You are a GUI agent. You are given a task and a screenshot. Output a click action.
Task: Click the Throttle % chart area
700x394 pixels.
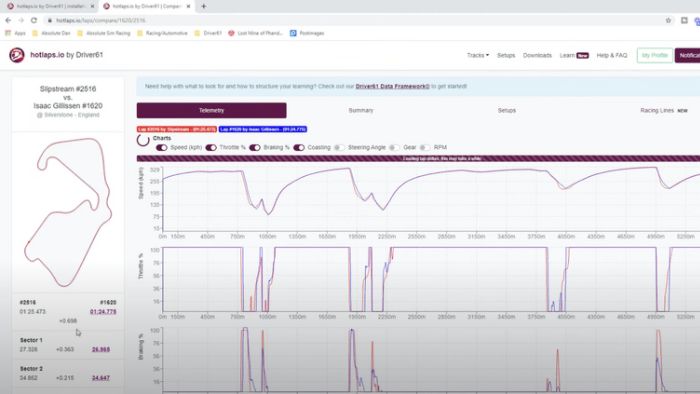[x=431, y=279]
